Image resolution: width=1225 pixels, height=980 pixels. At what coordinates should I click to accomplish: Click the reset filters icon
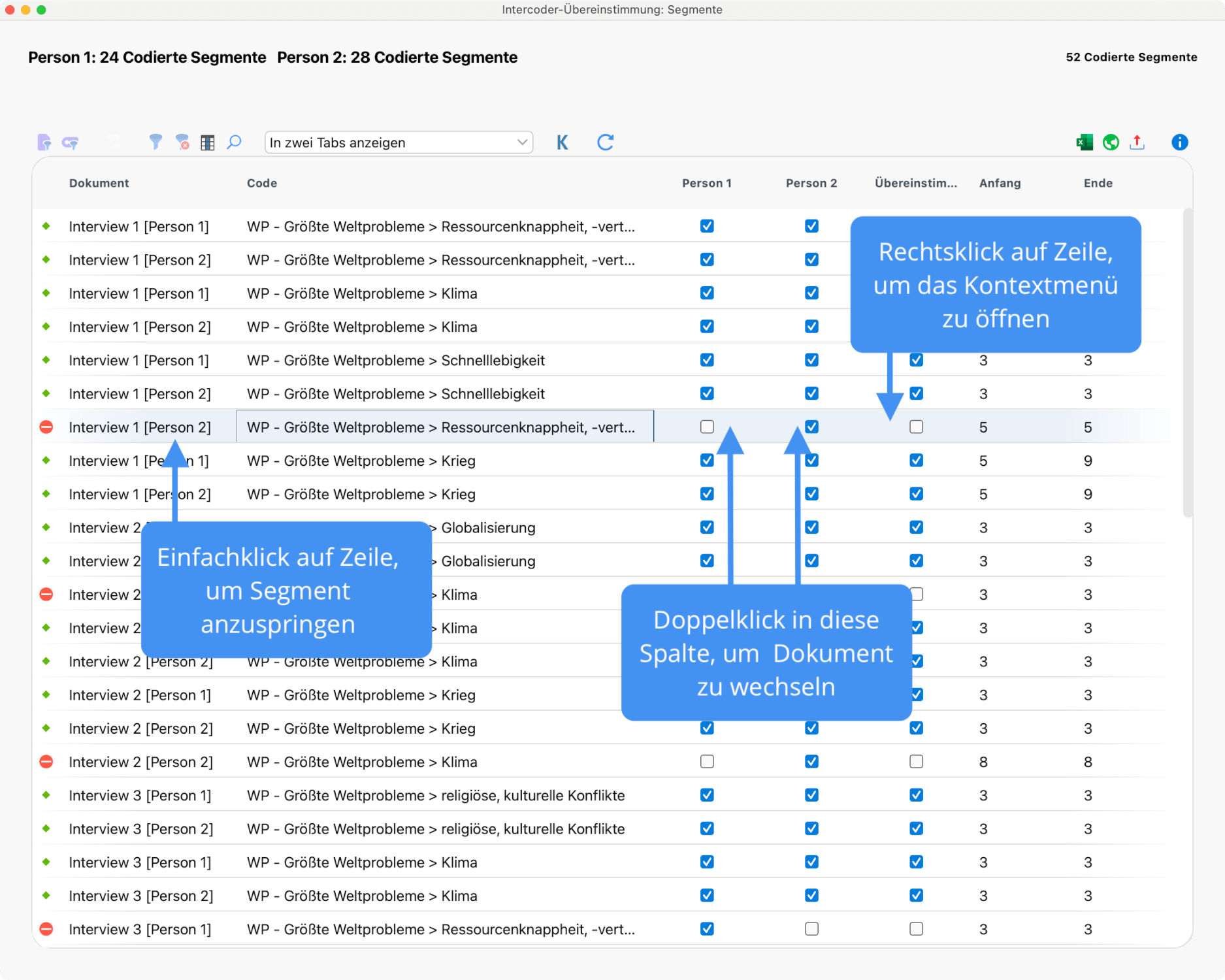coord(182,142)
